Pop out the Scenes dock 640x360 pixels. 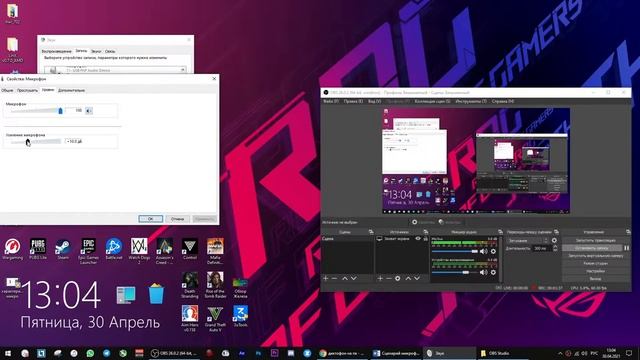pyautogui.click(x=371, y=232)
